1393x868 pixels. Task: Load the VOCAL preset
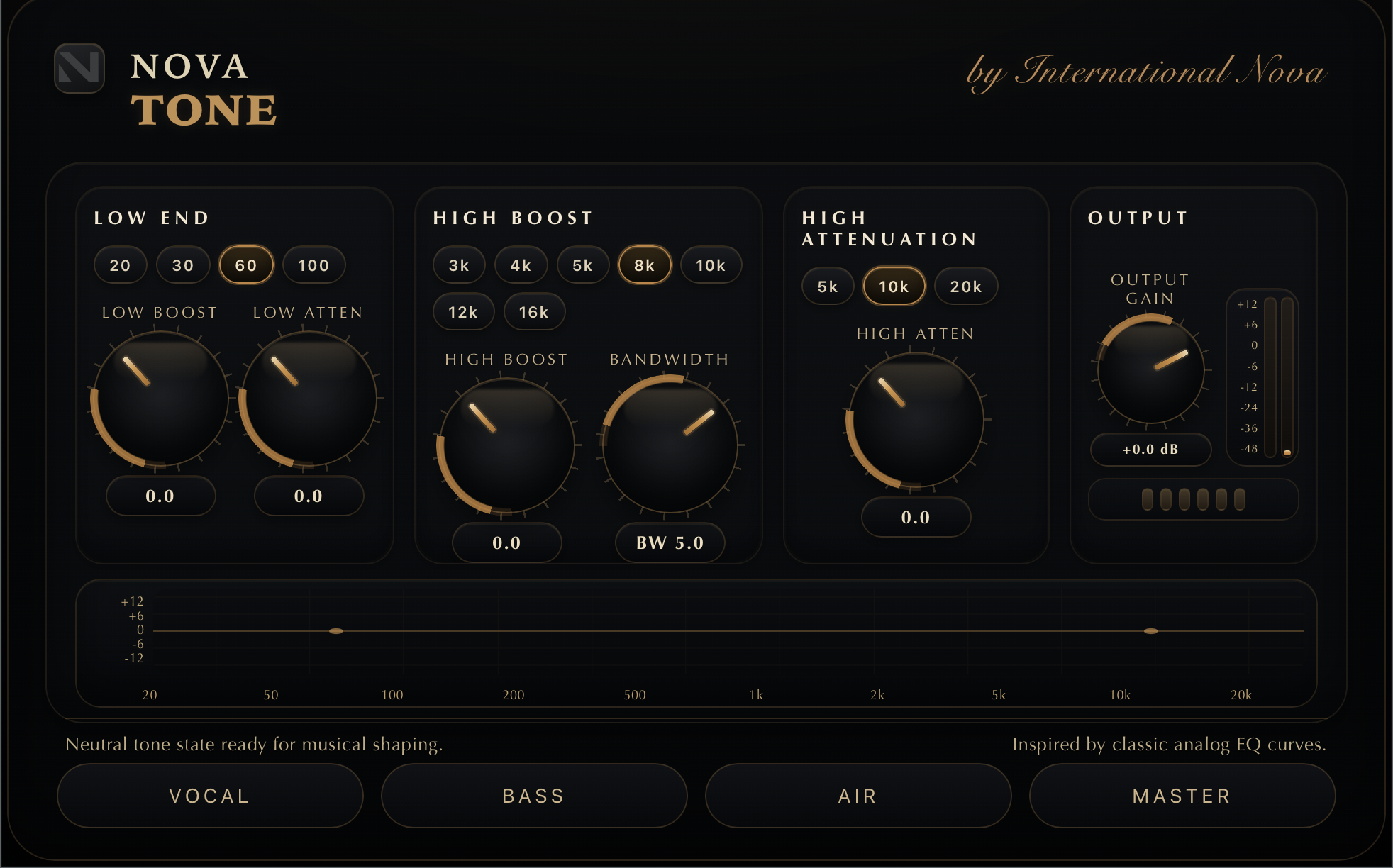tap(210, 796)
